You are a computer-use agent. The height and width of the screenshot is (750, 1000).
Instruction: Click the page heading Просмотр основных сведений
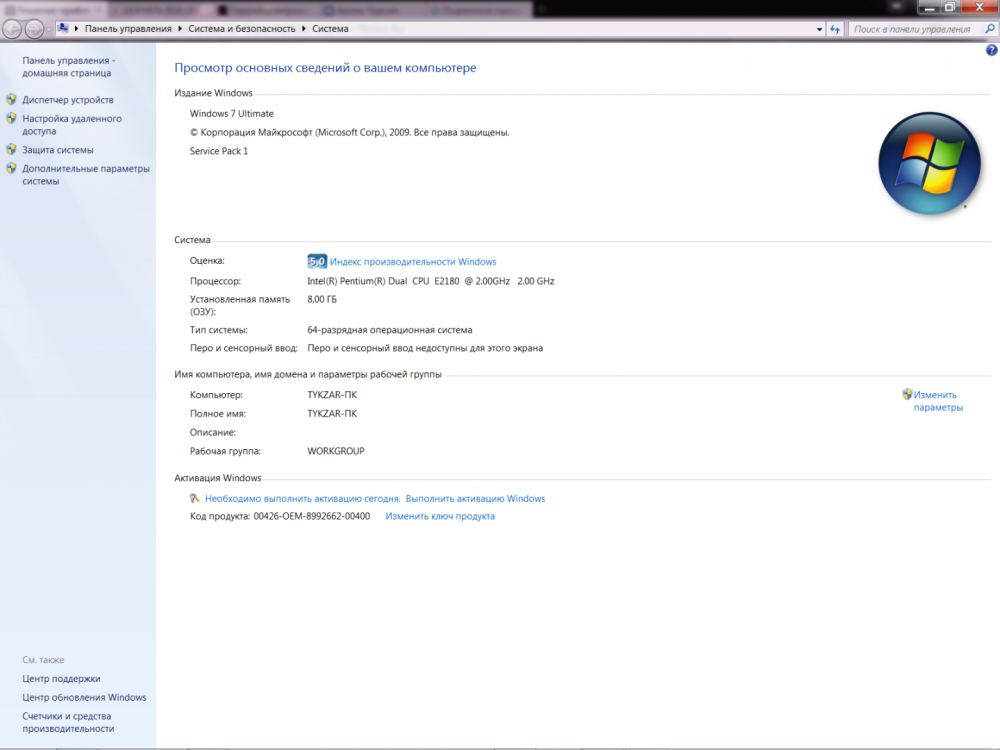coord(325,68)
